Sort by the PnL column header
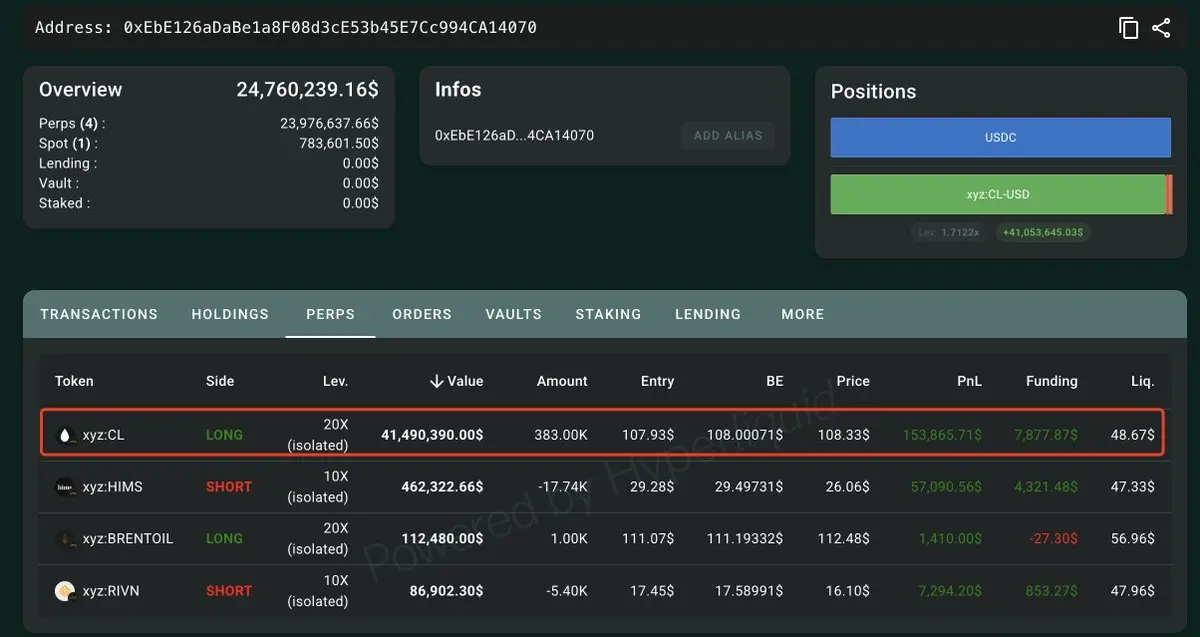The width and height of the screenshot is (1200, 637). click(969, 381)
